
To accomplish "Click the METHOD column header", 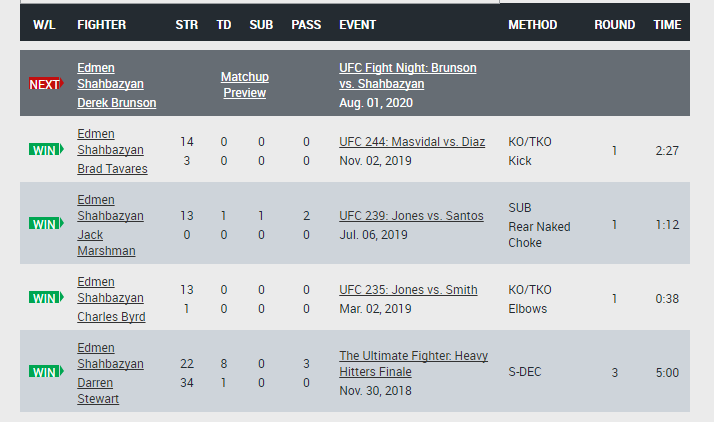I will click(532, 25).
